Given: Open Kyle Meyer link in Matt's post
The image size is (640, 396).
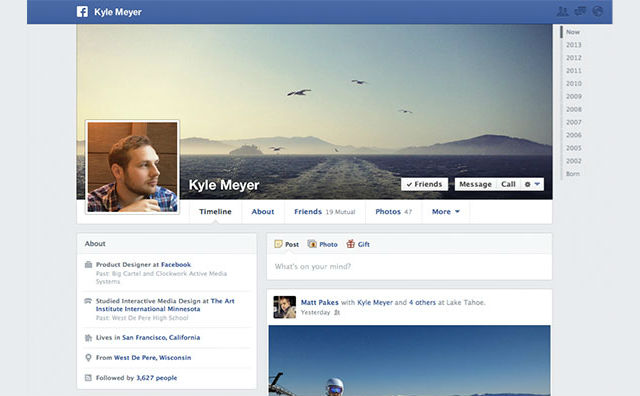Looking at the screenshot, I should click(375, 303).
